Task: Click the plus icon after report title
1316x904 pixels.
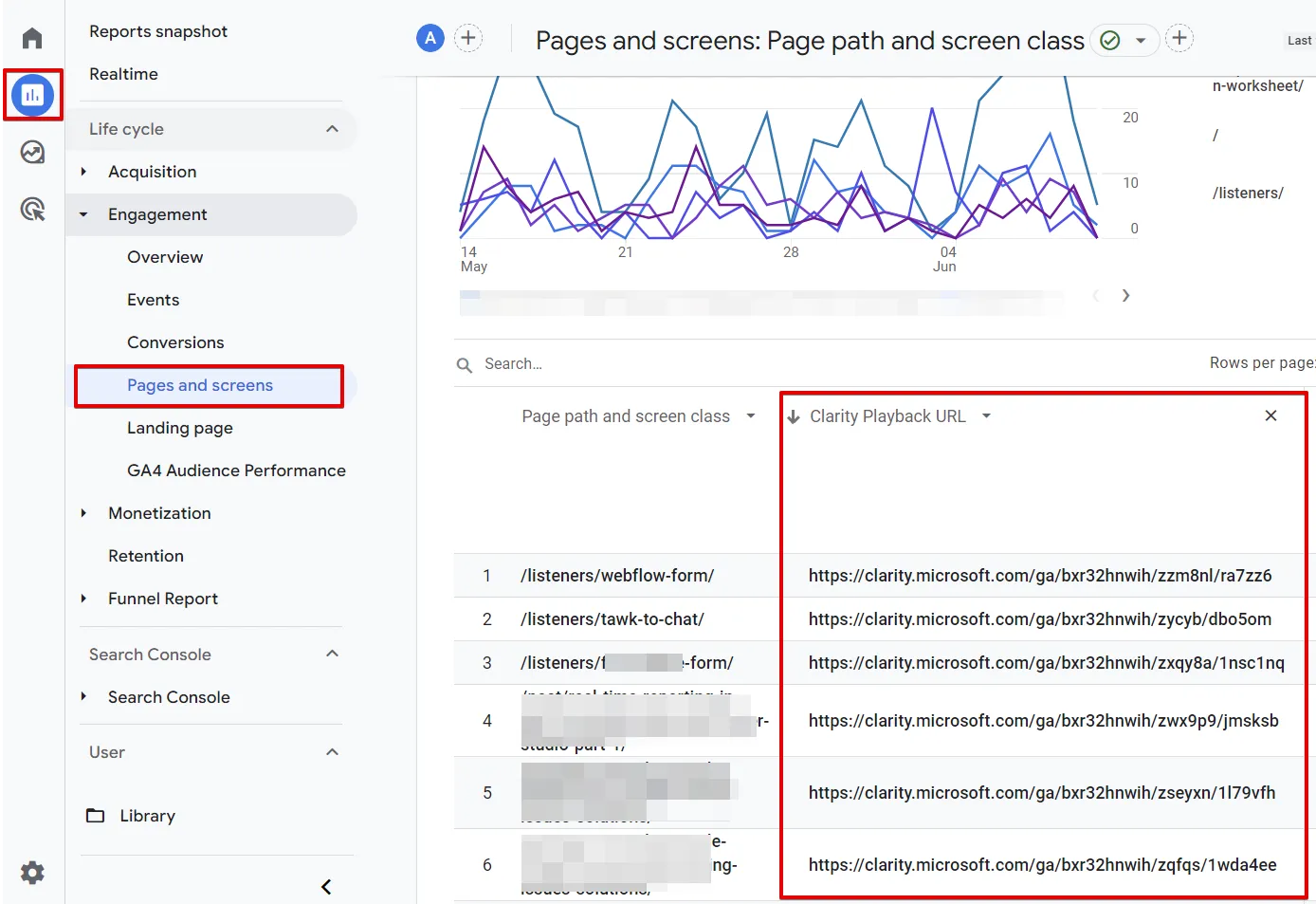Action: pos(1179,39)
